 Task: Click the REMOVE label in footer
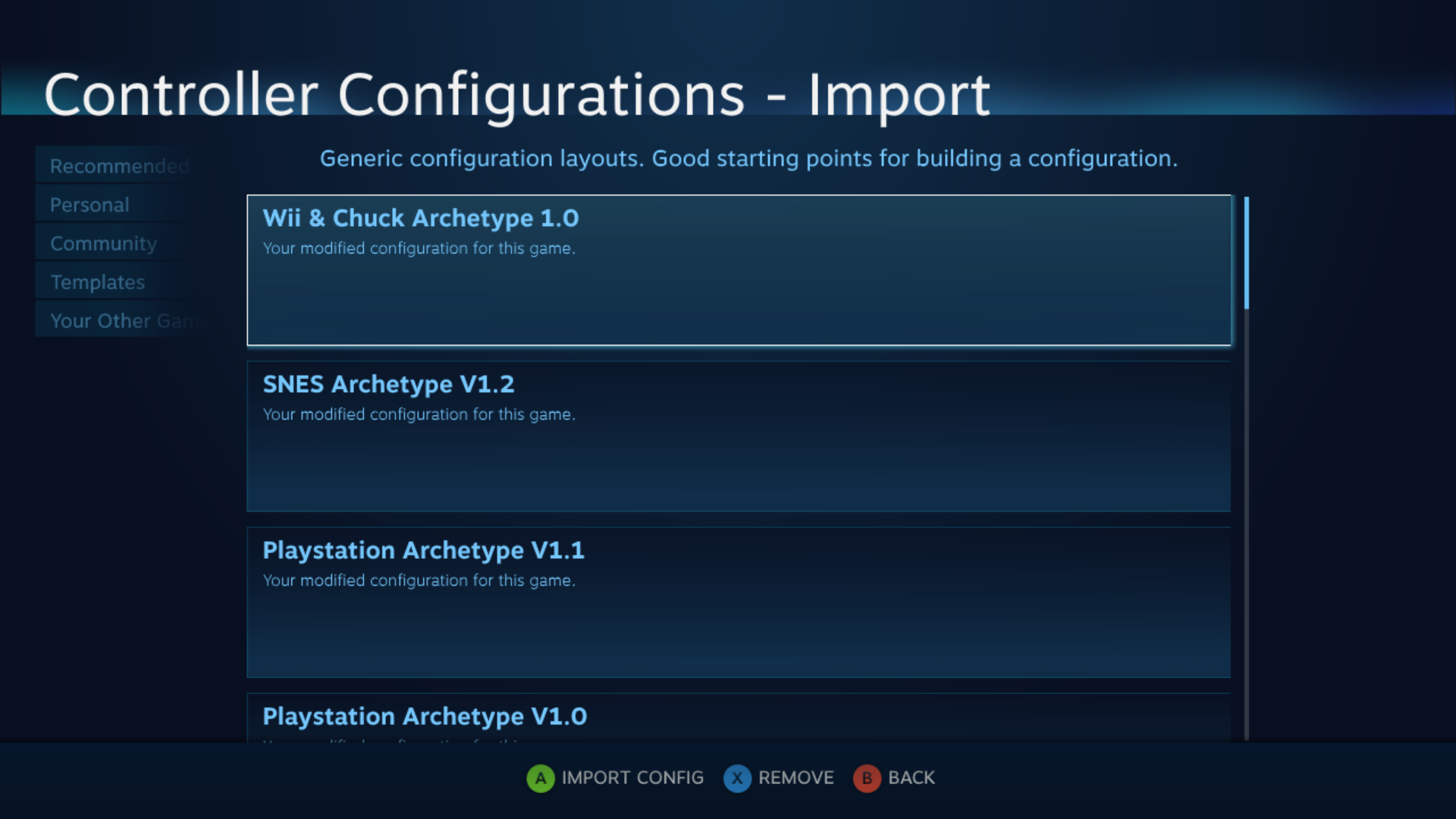pos(795,778)
